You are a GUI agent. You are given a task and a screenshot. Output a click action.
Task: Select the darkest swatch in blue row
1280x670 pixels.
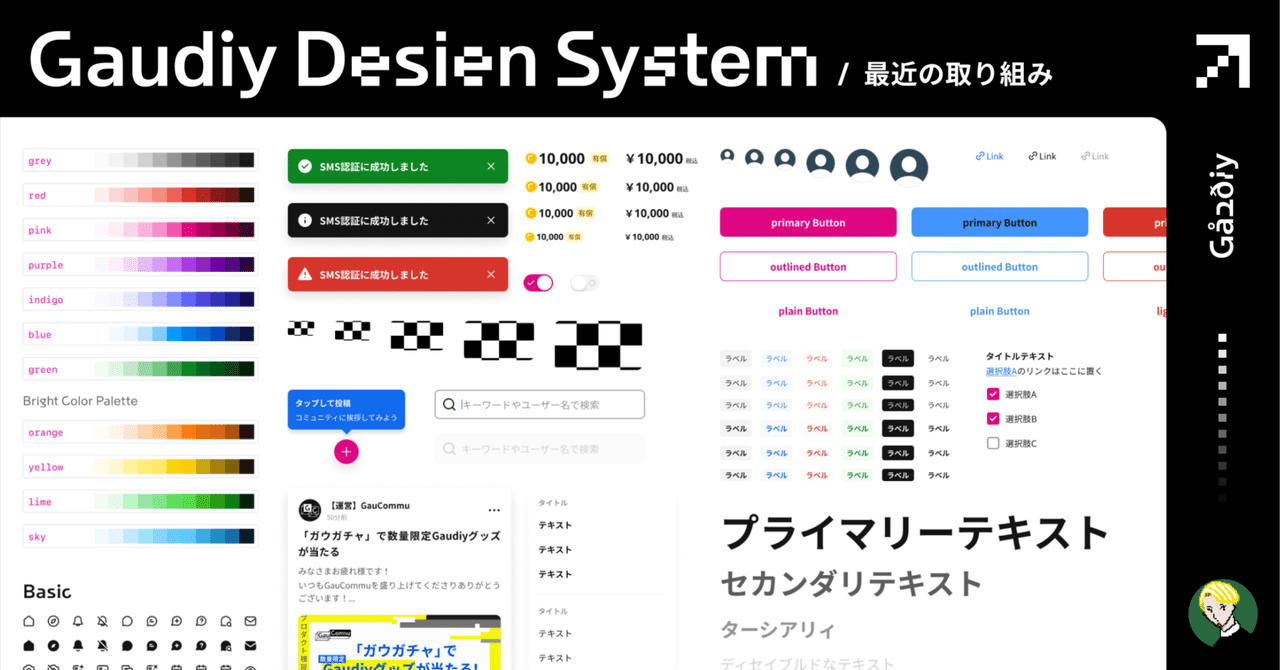tap(247, 334)
